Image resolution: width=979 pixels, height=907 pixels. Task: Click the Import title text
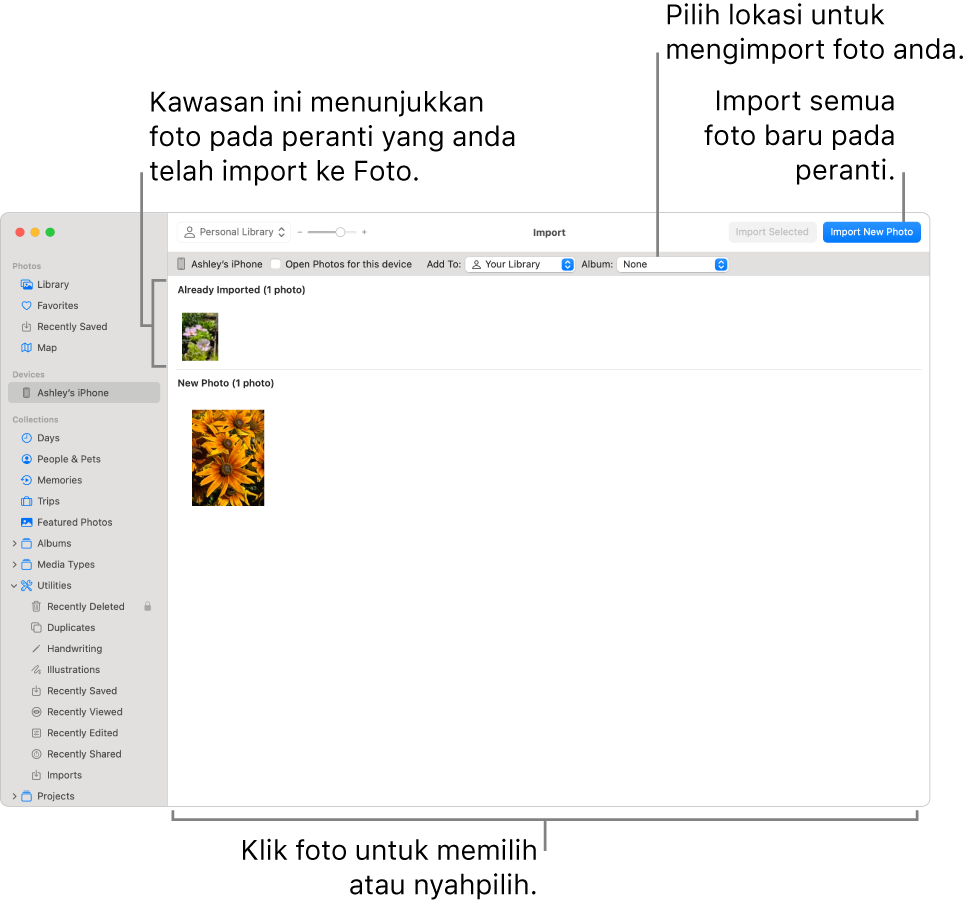click(x=549, y=233)
